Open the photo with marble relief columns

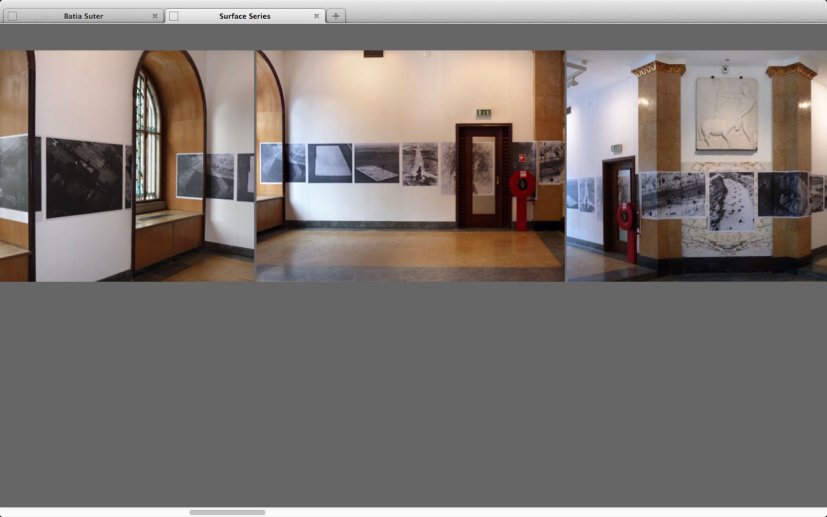(697, 166)
